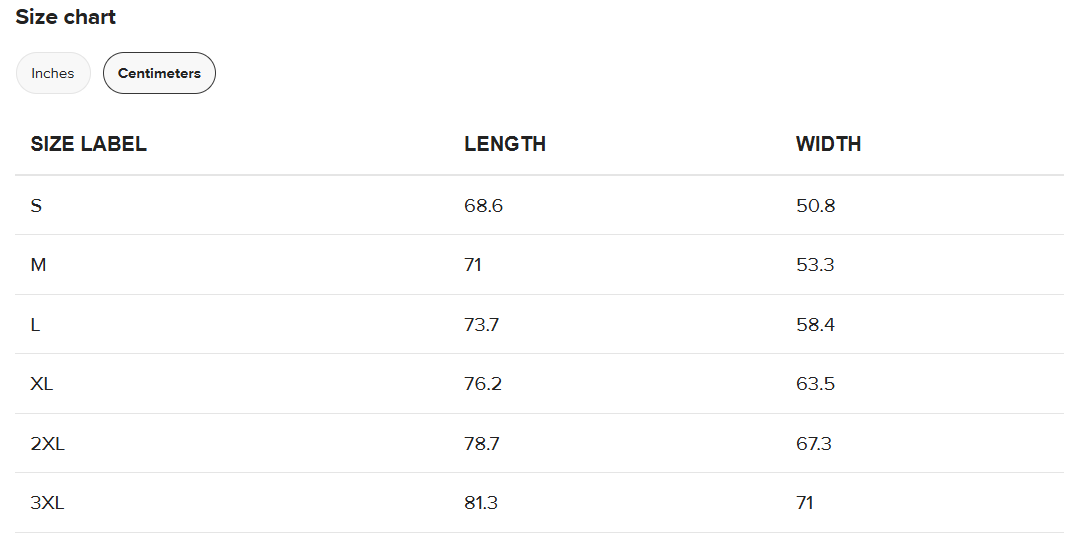Image resolution: width=1077 pixels, height=542 pixels.
Task: Click the 73.7 length value
Action: [482, 325]
